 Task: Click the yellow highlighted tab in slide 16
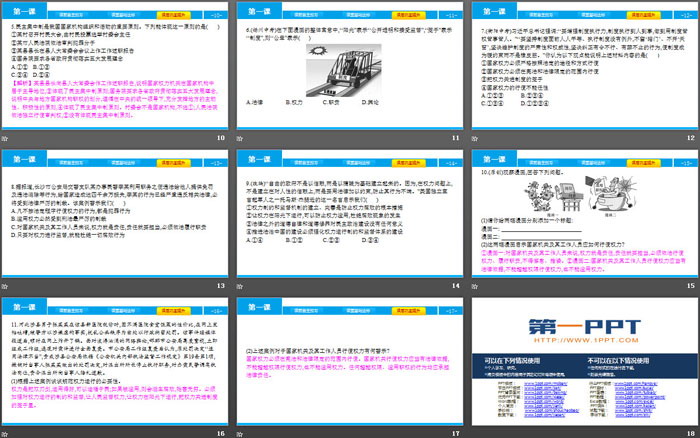(x=174, y=311)
